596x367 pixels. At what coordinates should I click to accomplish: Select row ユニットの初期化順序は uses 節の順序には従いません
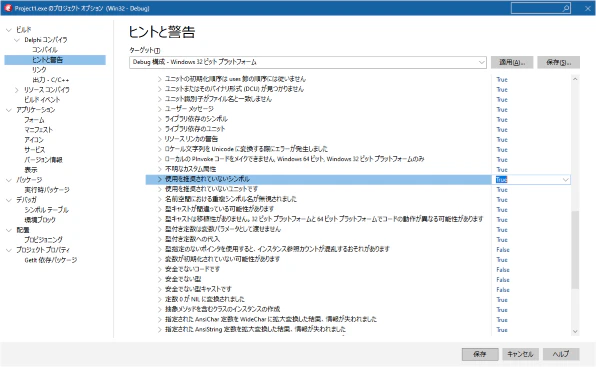(235, 79)
